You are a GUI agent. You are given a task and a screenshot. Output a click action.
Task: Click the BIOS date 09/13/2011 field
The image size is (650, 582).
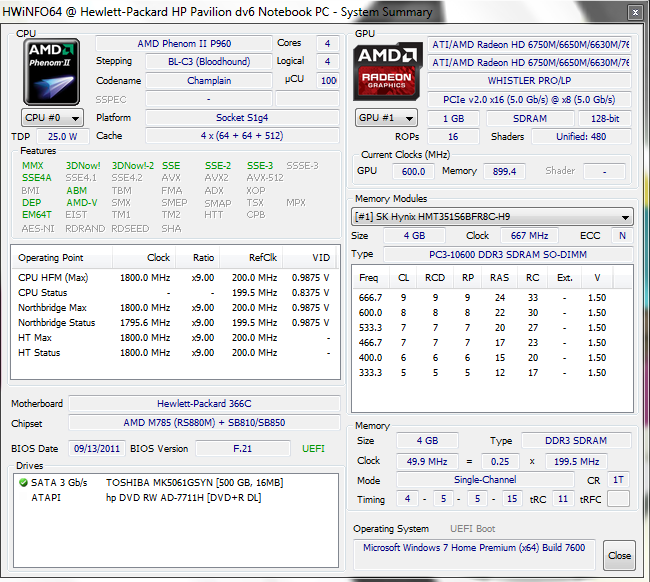(x=97, y=449)
